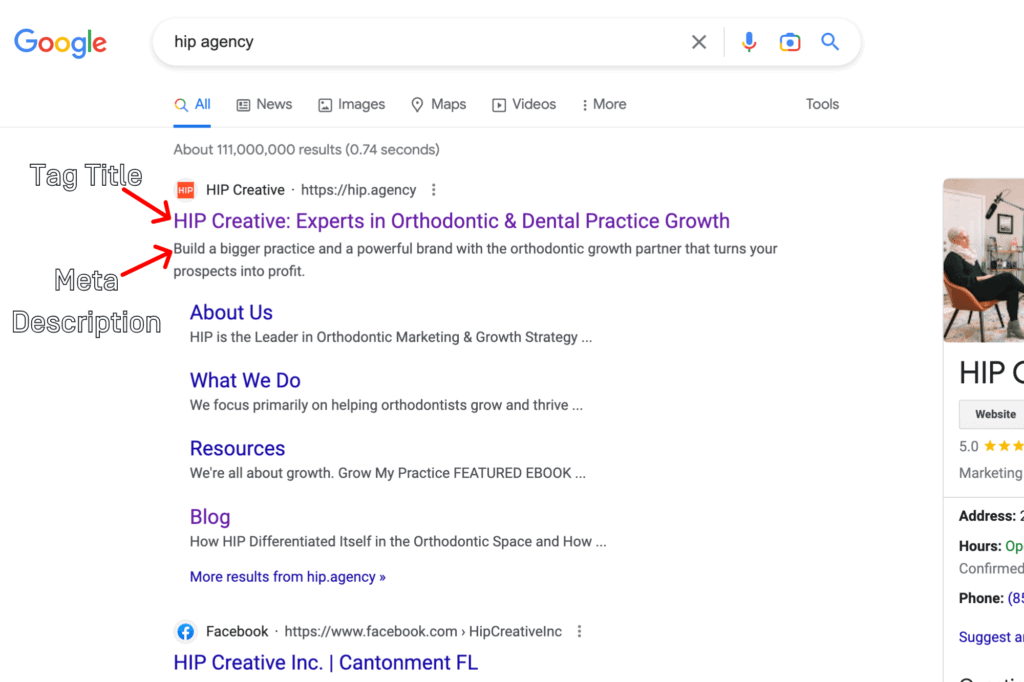The width and height of the screenshot is (1024, 682).
Task: Open the What We Do sitelink
Action: click(245, 380)
